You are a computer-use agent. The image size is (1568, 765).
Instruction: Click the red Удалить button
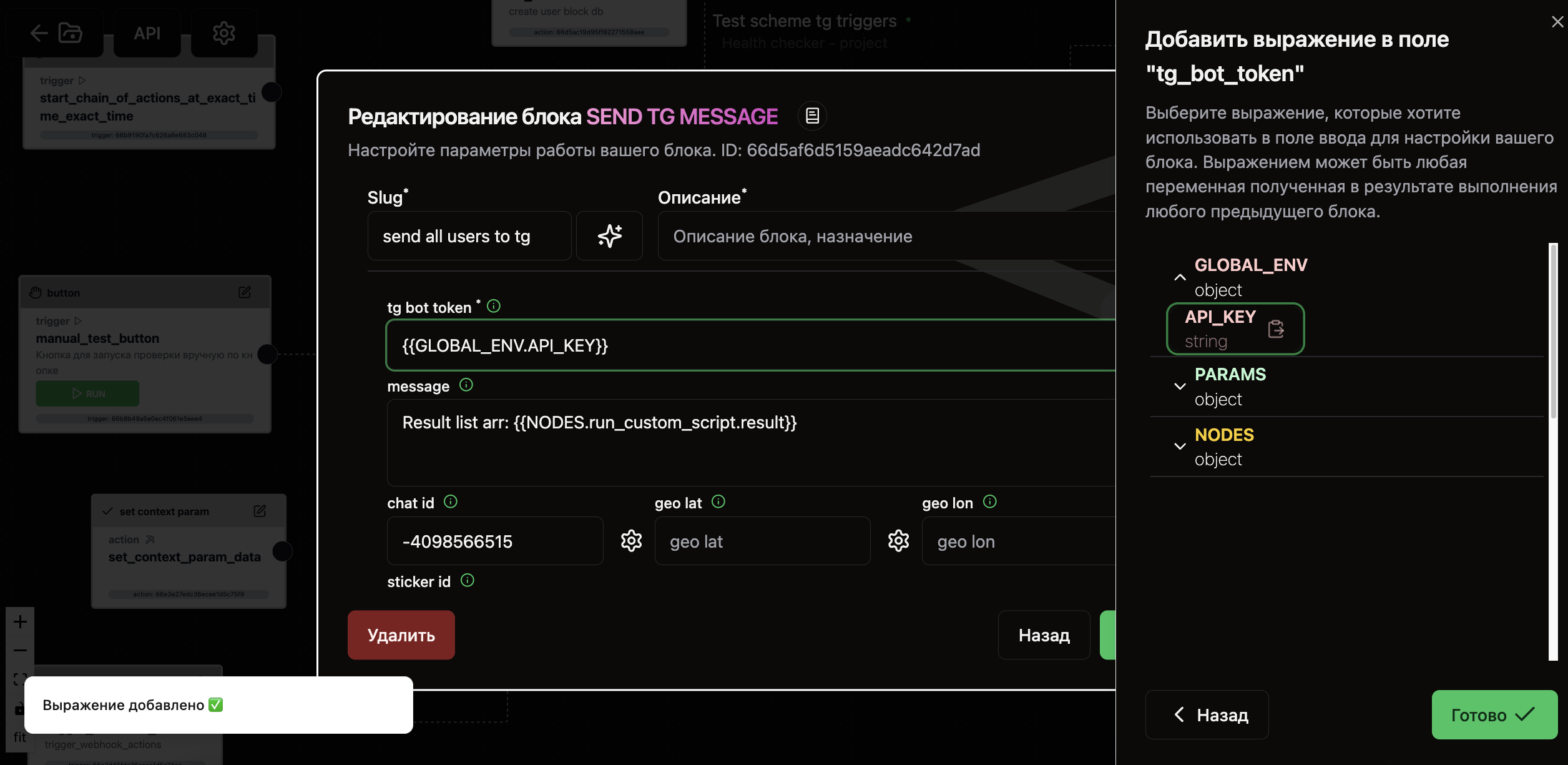[401, 635]
